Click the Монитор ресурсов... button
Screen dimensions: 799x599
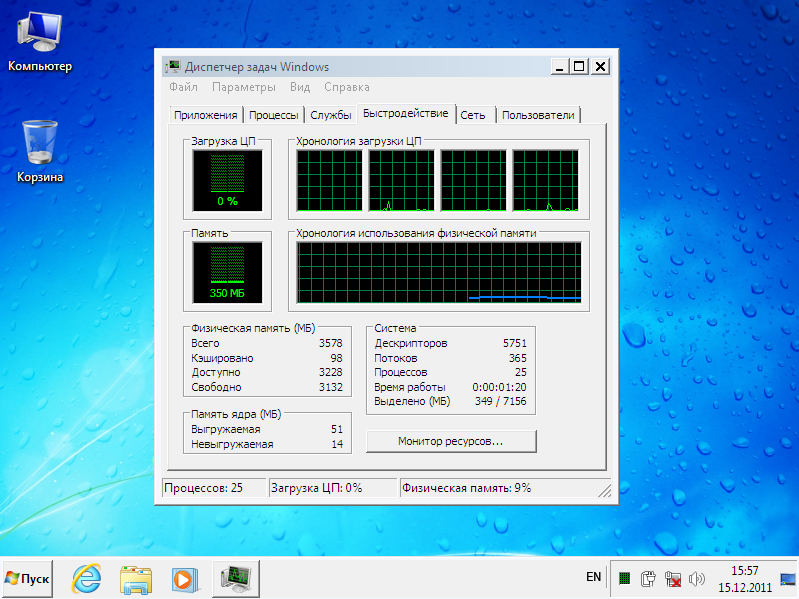[x=451, y=441]
